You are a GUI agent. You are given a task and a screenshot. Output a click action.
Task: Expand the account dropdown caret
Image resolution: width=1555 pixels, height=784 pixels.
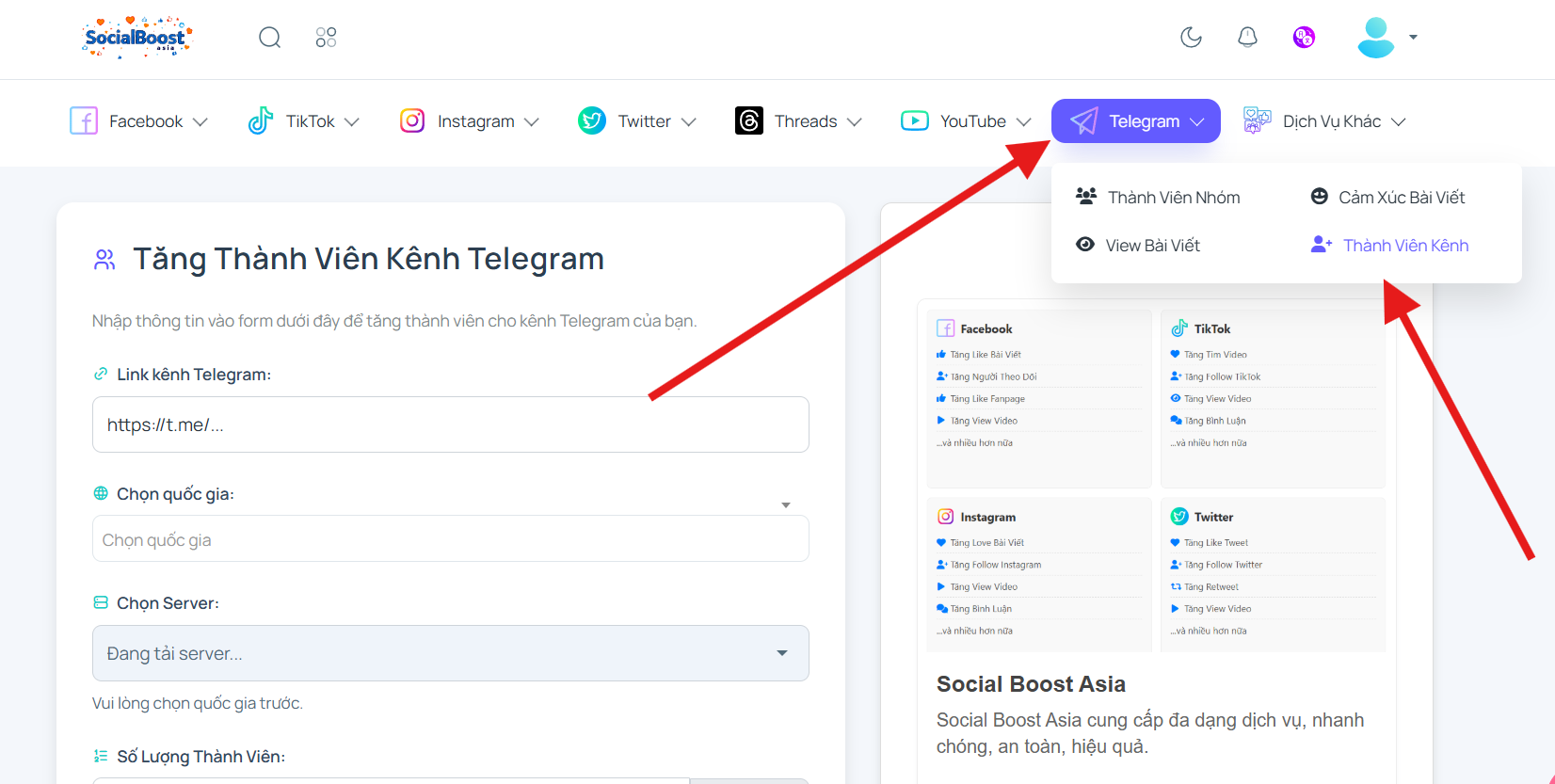click(x=1413, y=38)
